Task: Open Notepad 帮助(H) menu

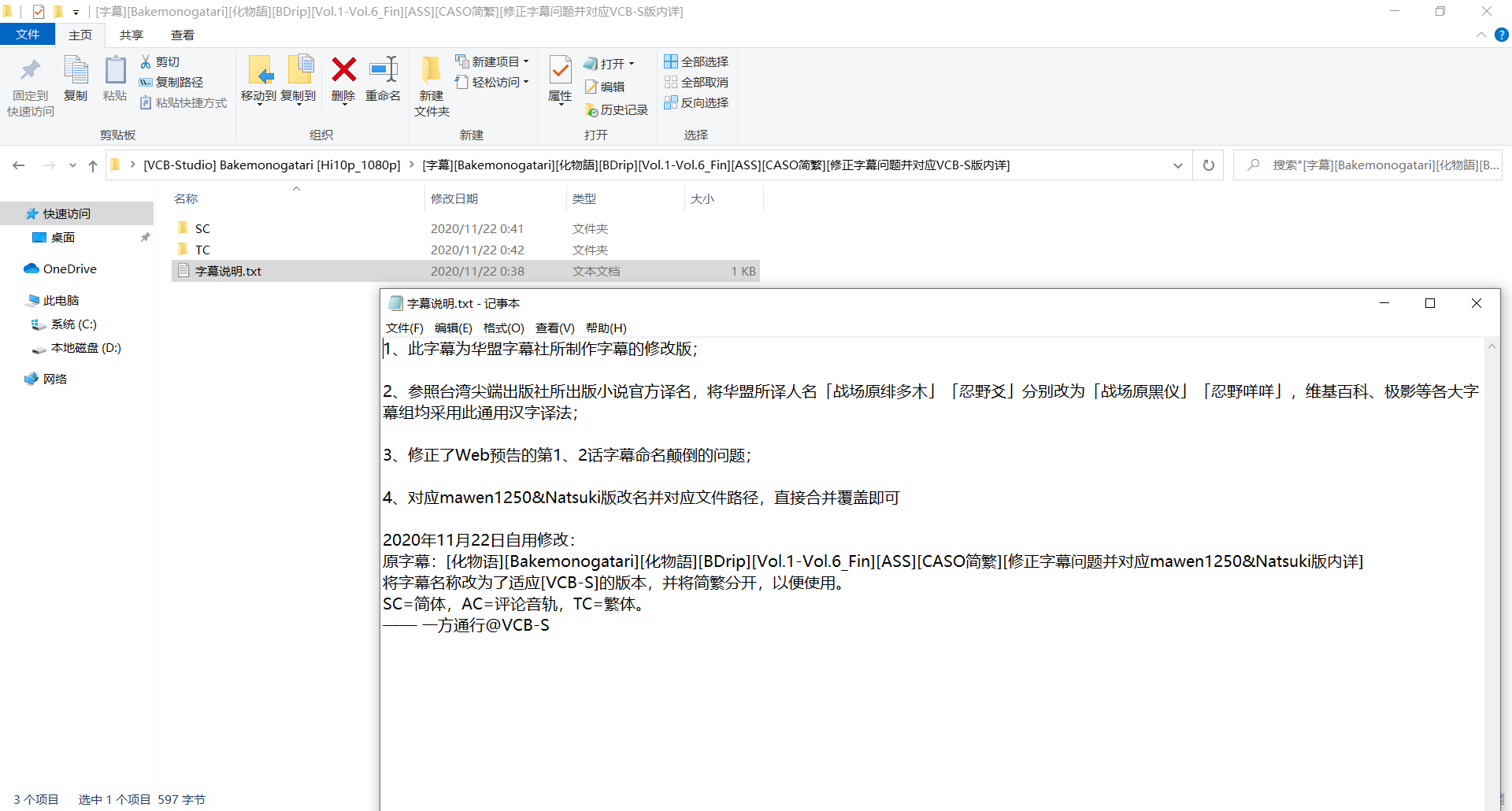Action: click(606, 328)
